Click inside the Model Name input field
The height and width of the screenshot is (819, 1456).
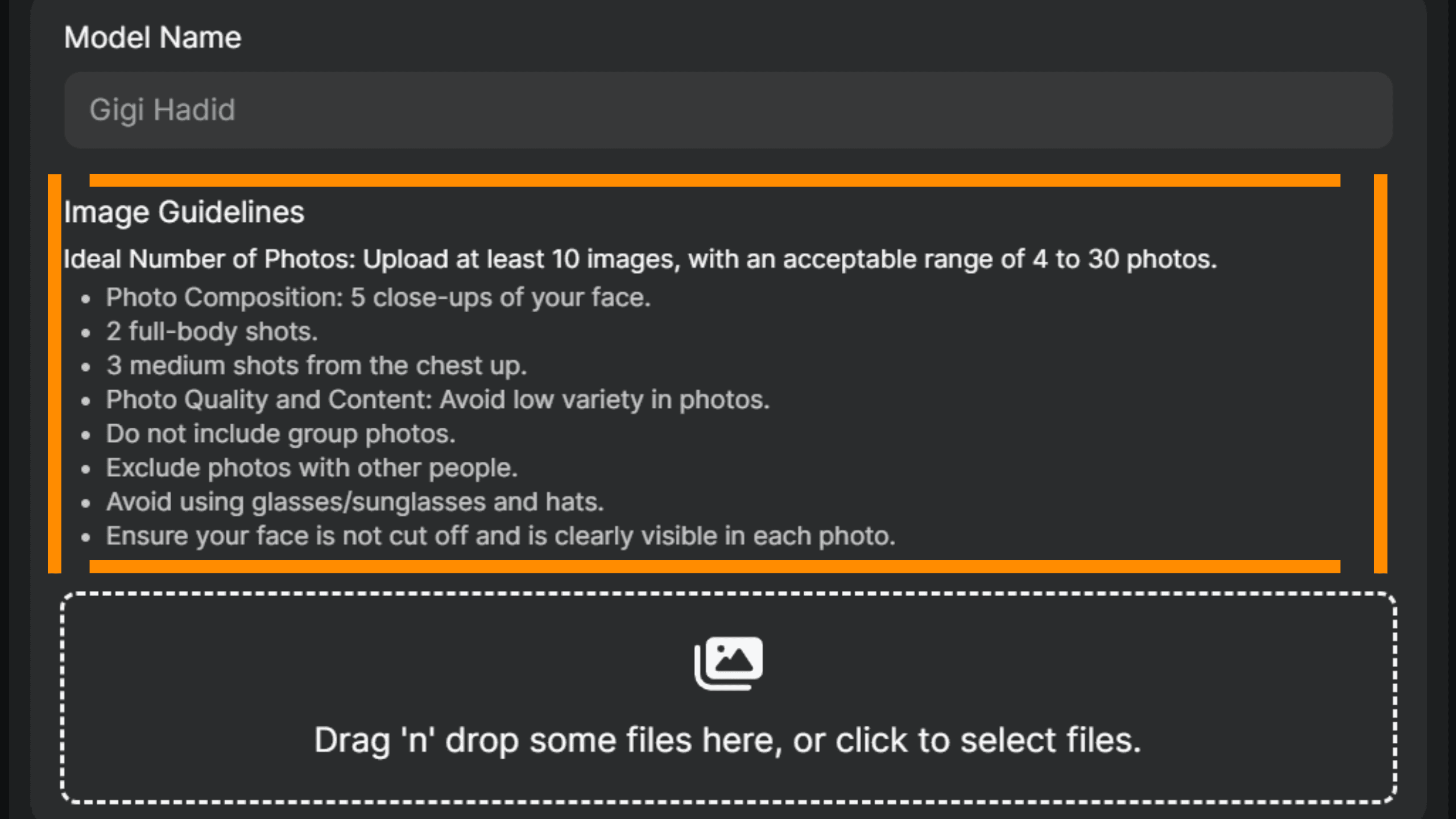(728, 110)
